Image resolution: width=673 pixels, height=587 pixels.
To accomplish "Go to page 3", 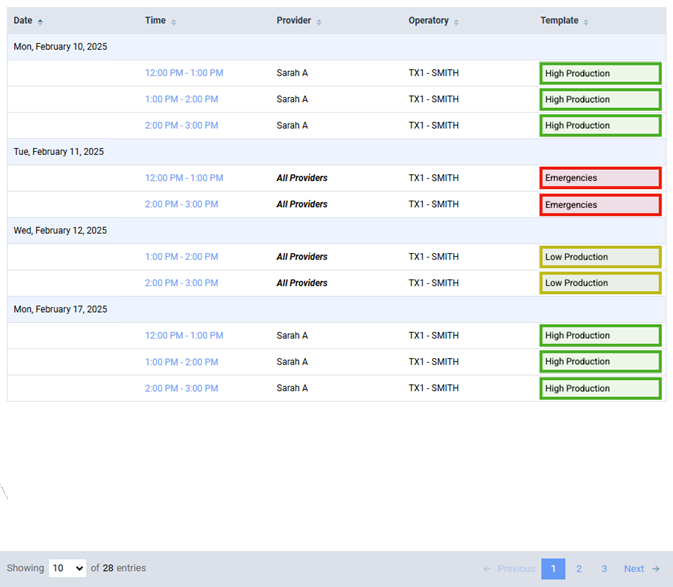I will click(604, 569).
